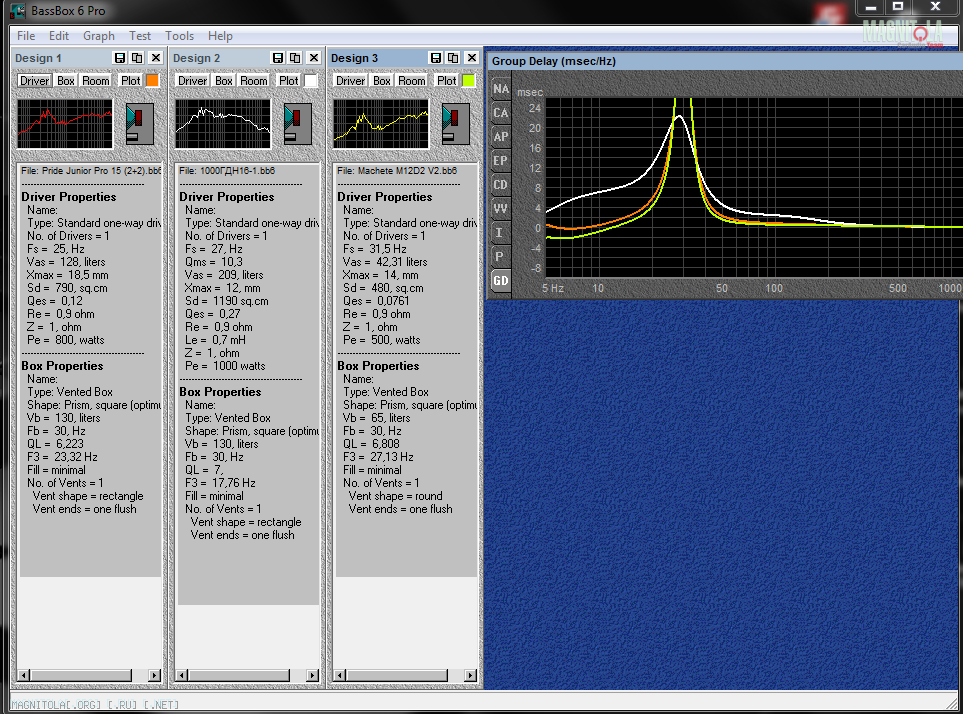Screen dimensions: 963x714
Task: Open the Room tab in Design 1
Action: pyautogui.click(x=96, y=81)
